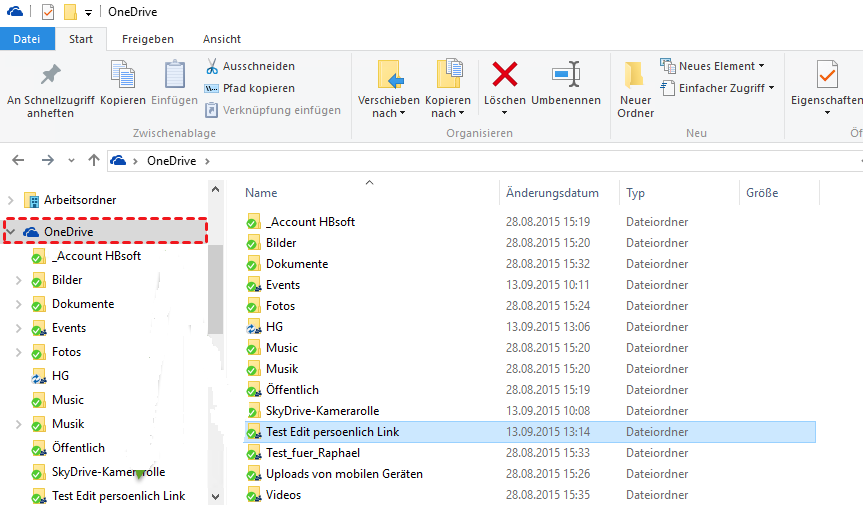Go up one folder level arrow
Image resolution: width=863 pixels, height=510 pixels.
click(x=94, y=160)
